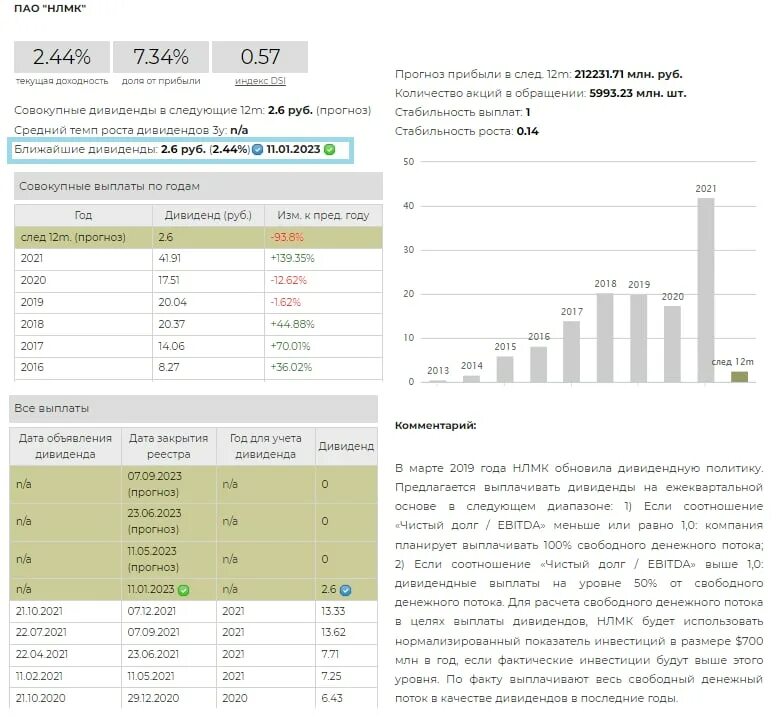Viewport: 780px width, 718px height.
Task: Click the Дата закрытия реестра column header
Action: (169, 446)
